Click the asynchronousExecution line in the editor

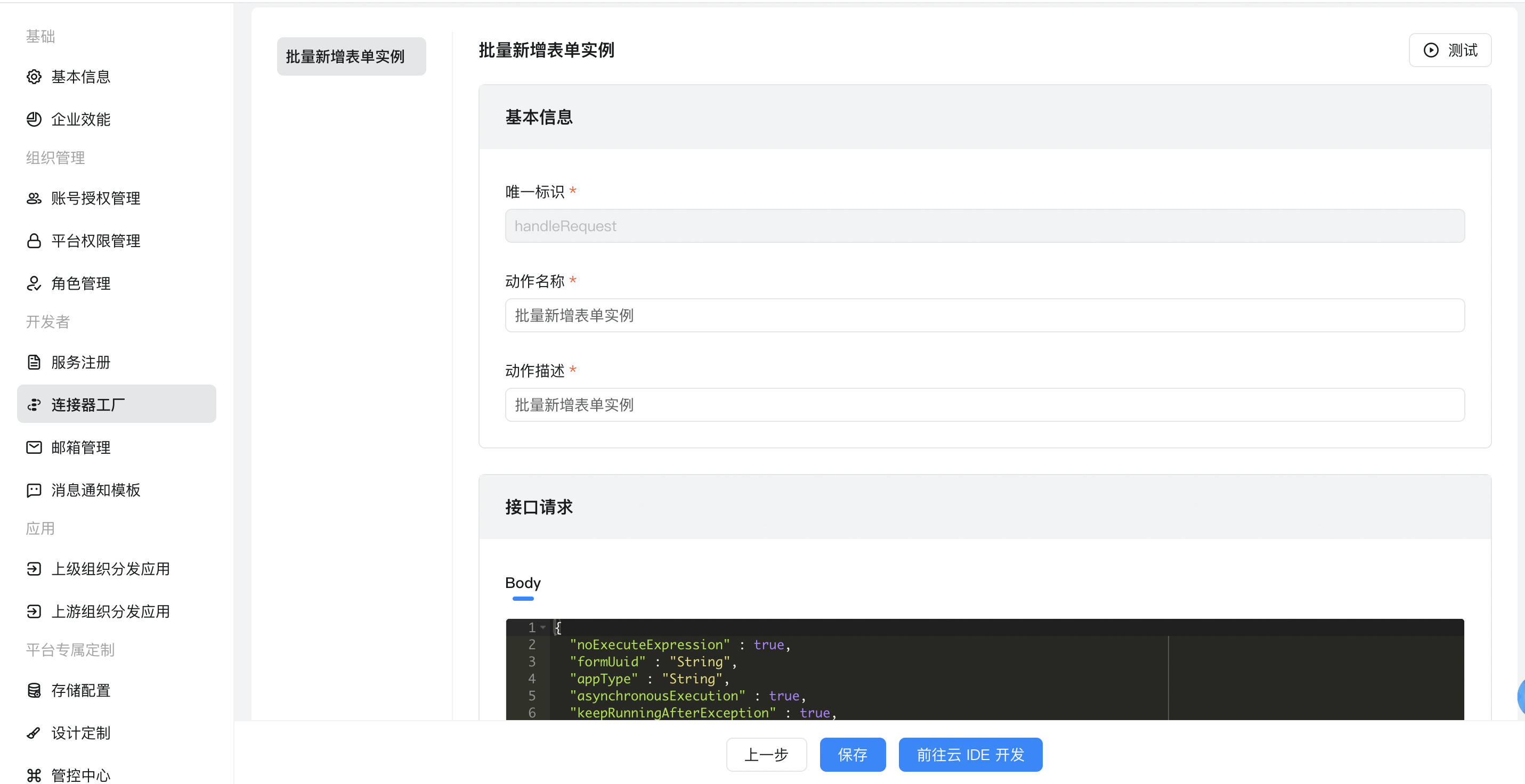pyautogui.click(x=687, y=697)
